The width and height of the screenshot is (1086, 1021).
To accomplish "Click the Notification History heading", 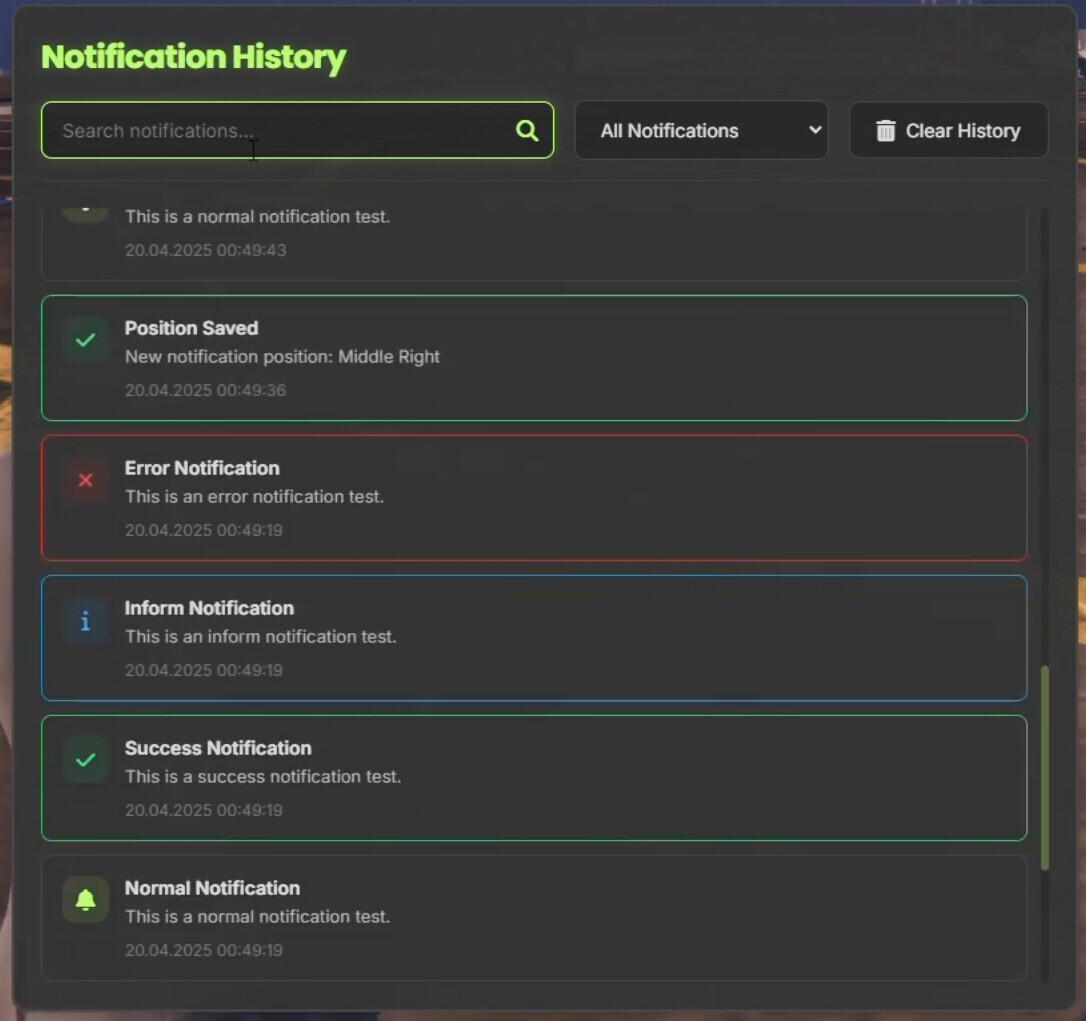I will pos(193,57).
